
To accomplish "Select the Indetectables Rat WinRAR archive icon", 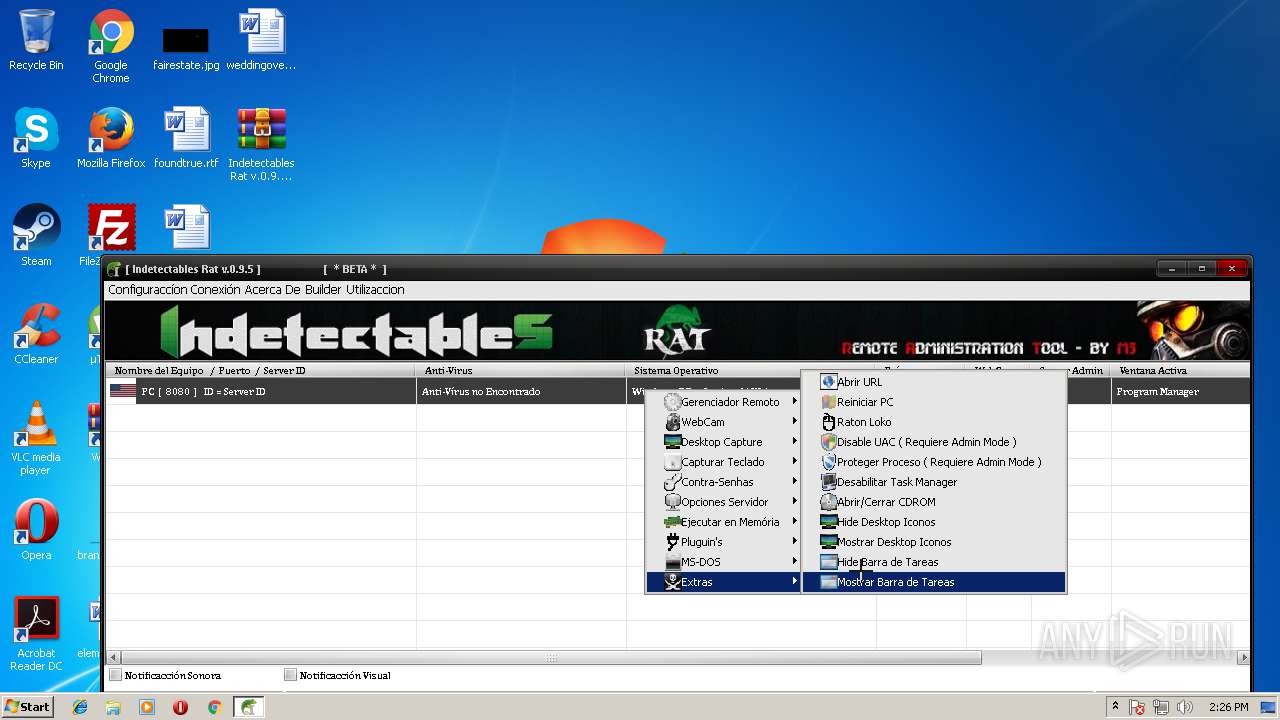I will point(261,144).
